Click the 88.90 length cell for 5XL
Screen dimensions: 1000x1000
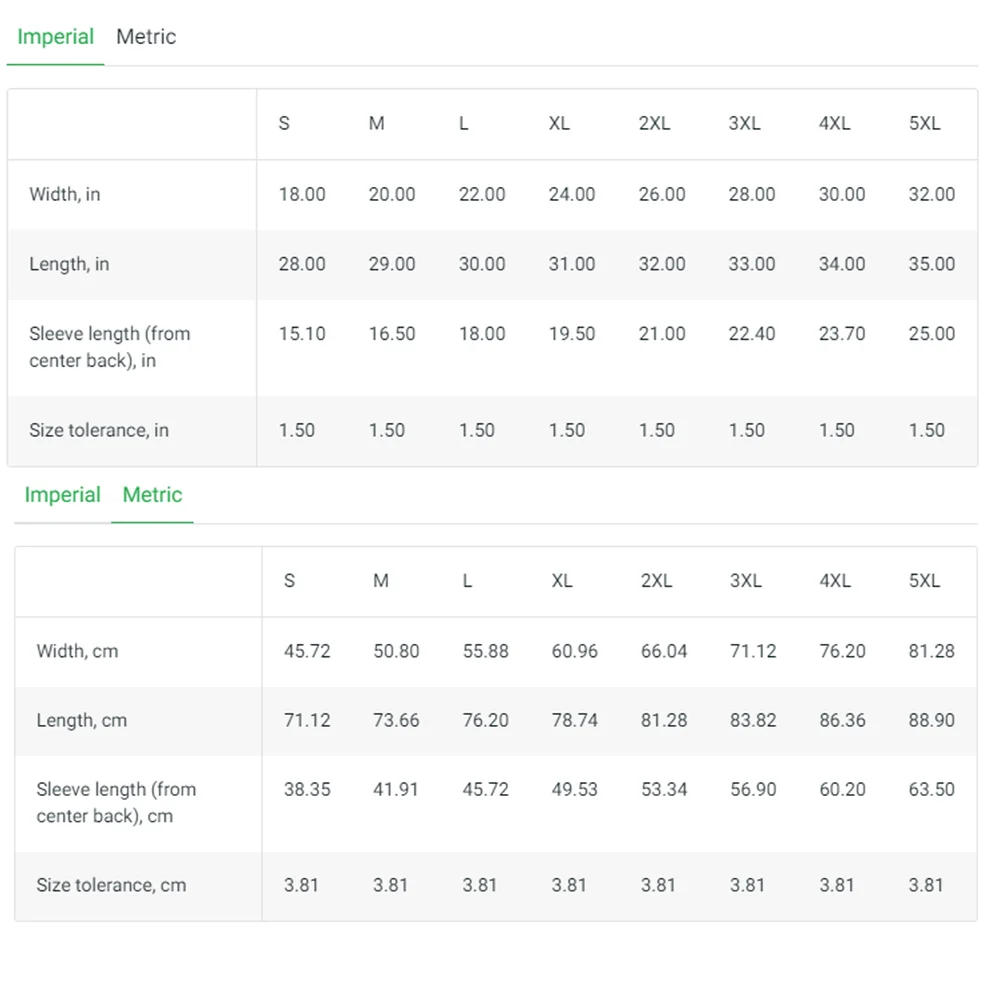(x=931, y=720)
